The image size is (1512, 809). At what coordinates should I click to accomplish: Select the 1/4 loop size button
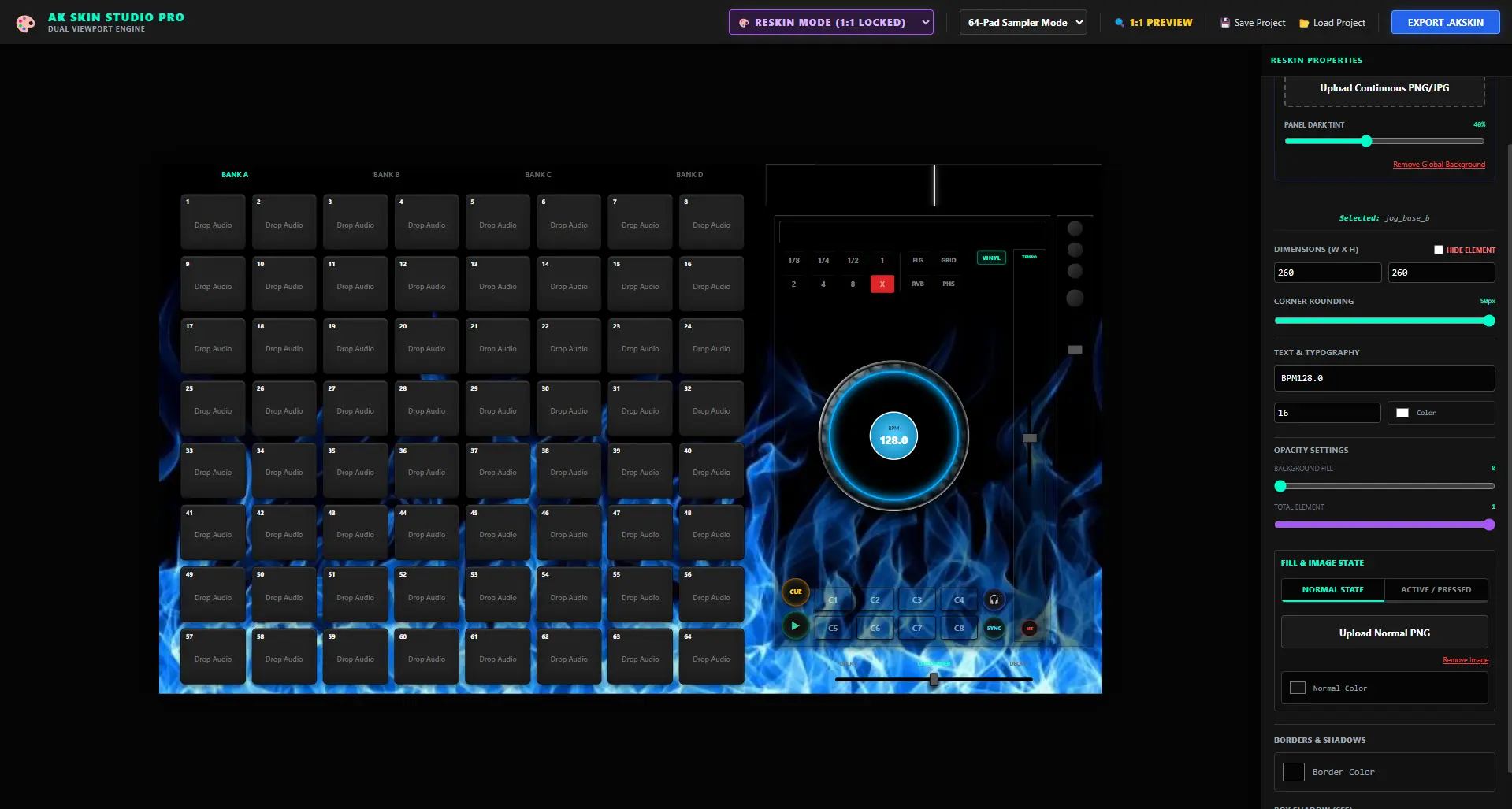823,260
